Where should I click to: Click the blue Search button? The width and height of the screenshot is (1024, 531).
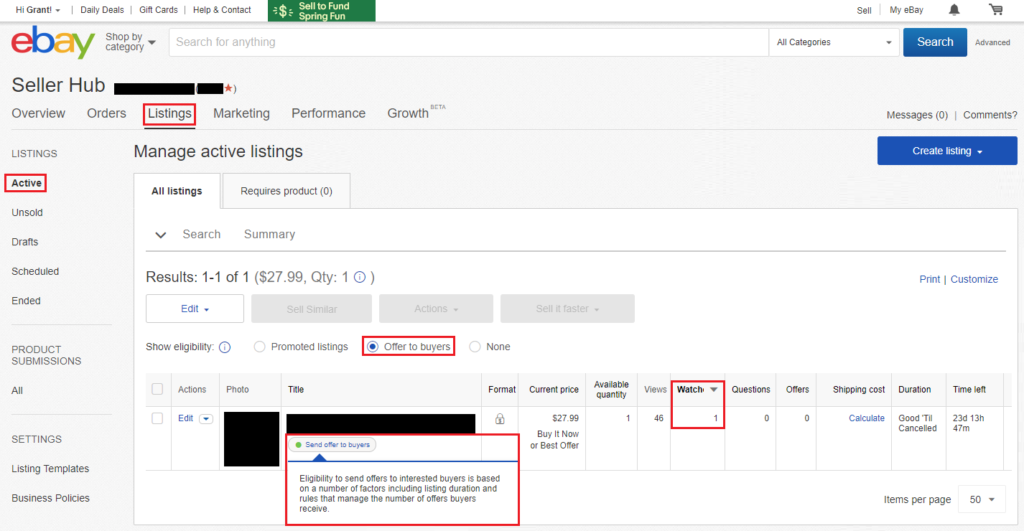click(935, 42)
